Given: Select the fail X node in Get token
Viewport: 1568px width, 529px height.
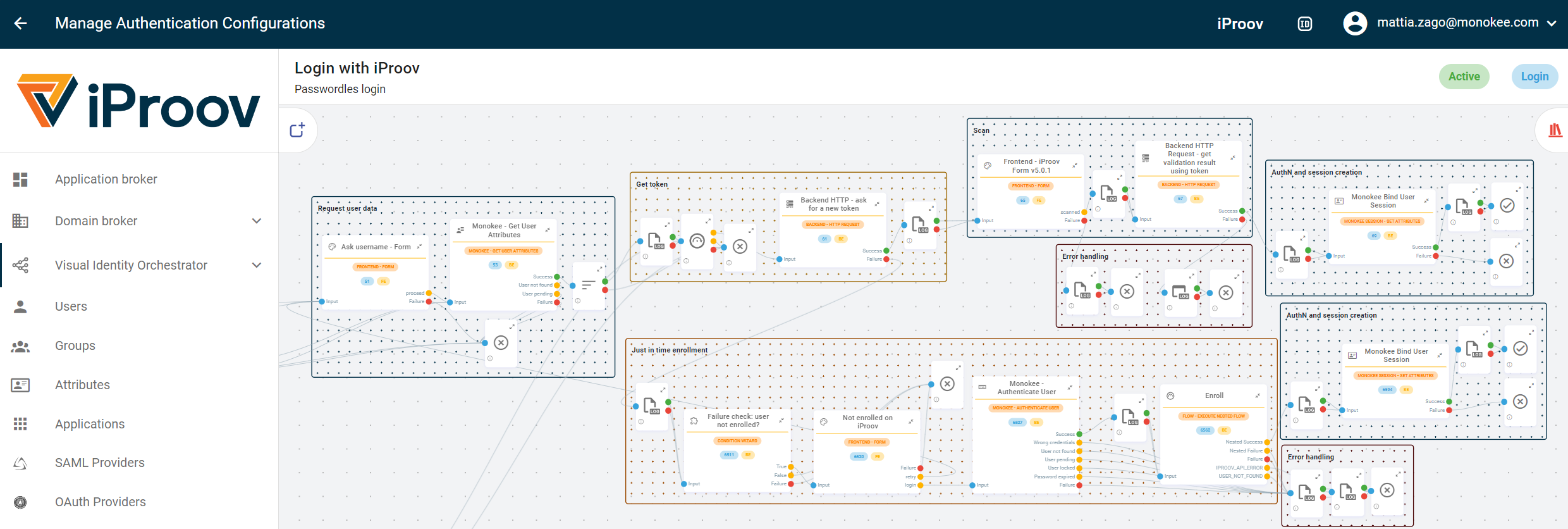Looking at the screenshot, I should pyautogui.click(x=740, y=246).
